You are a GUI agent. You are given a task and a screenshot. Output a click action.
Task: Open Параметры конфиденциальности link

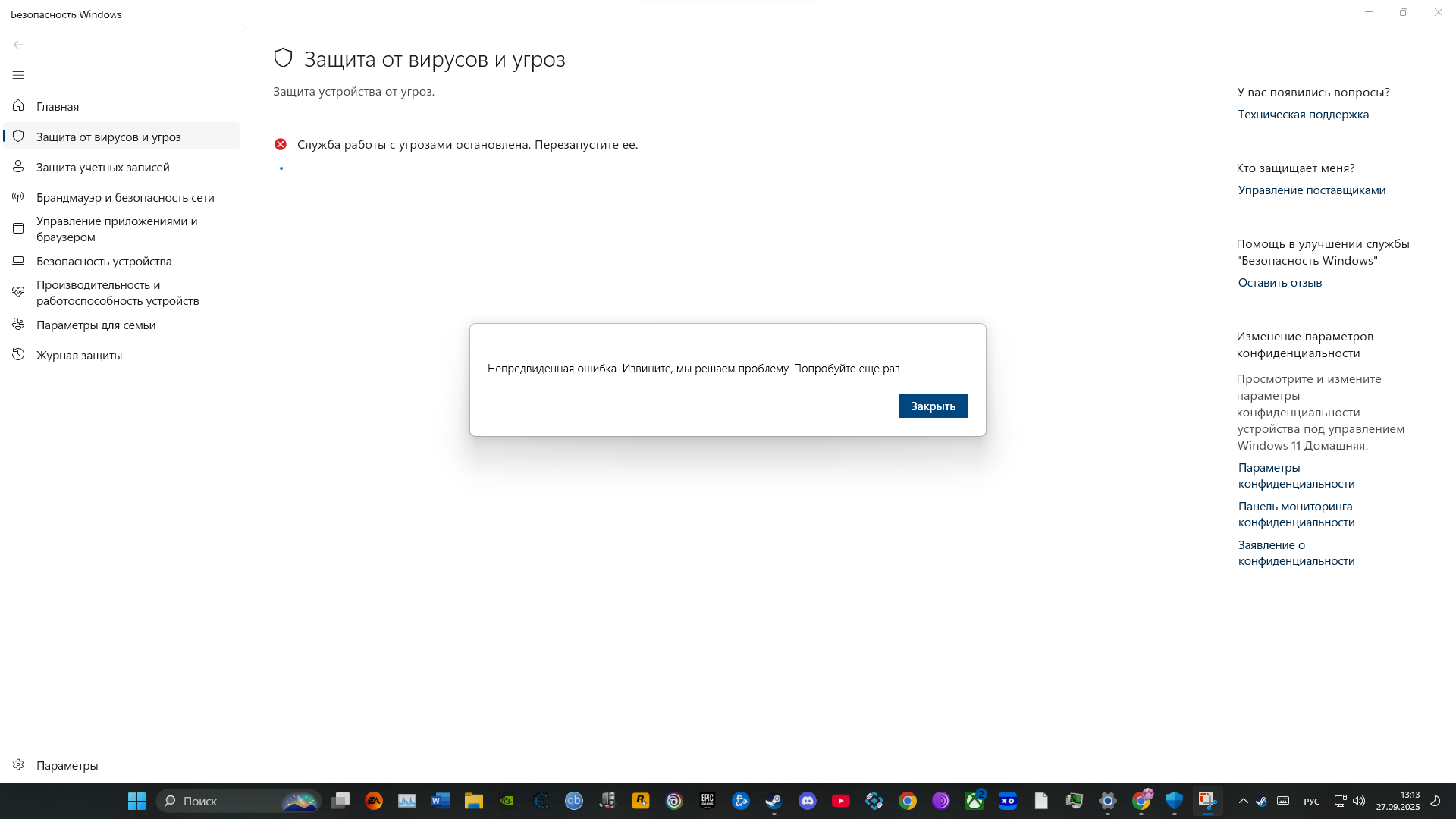pyautogui.click(x=1296, y=475)
